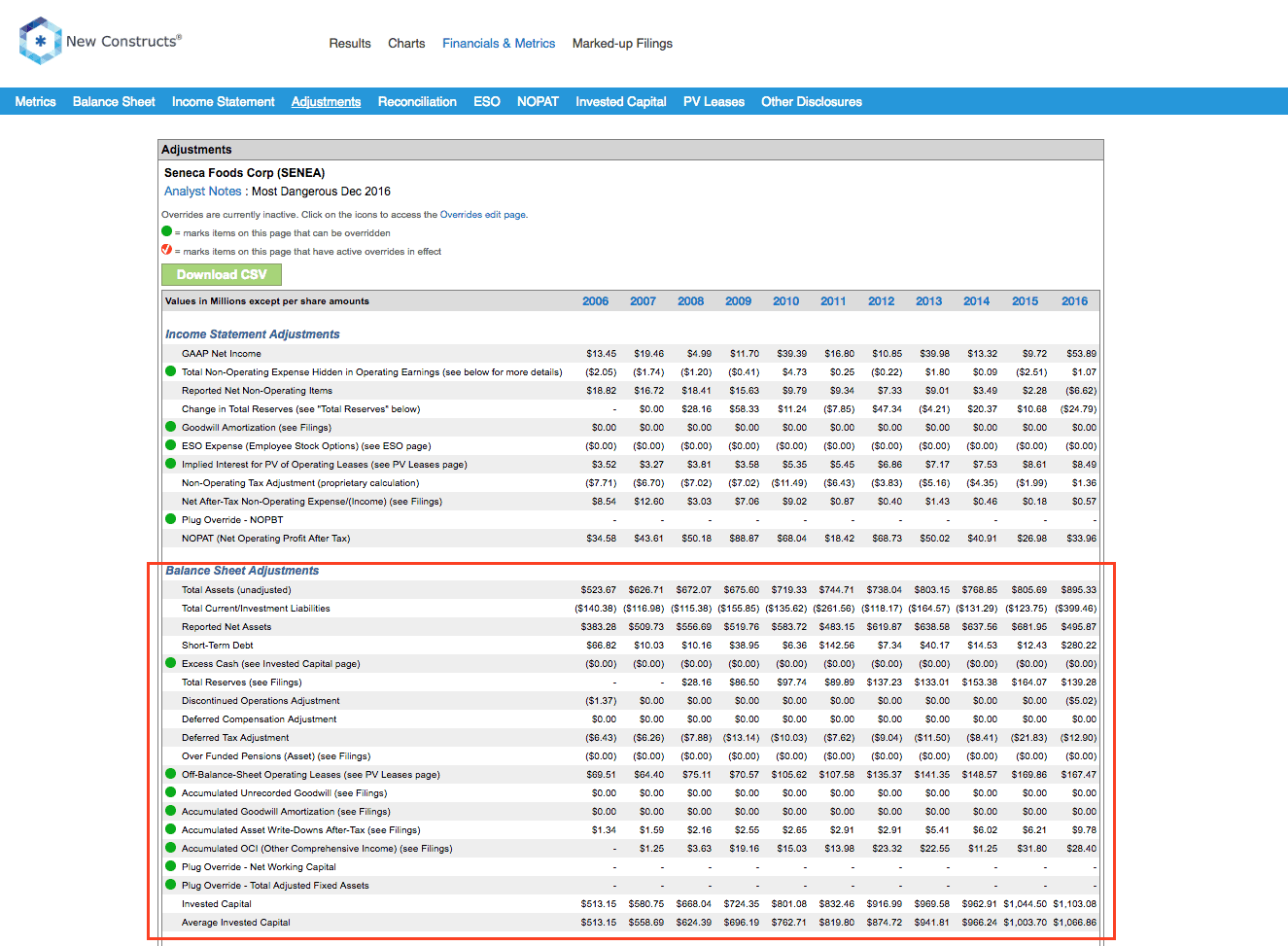Click green dot for Implied Interest for PV row
1288x946 pixels.
click(170, 464)
